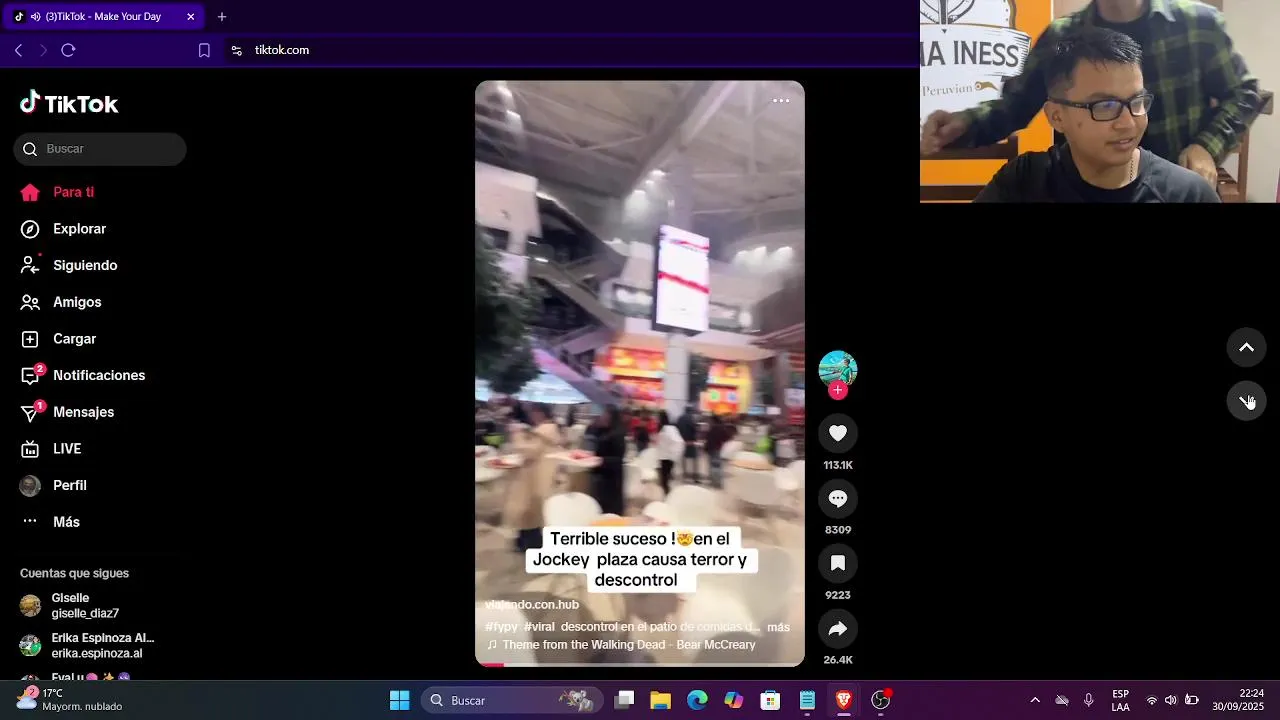Open Notificaciones panel
The height and width of the screenshot is (720, 1280).
(84, 375)
